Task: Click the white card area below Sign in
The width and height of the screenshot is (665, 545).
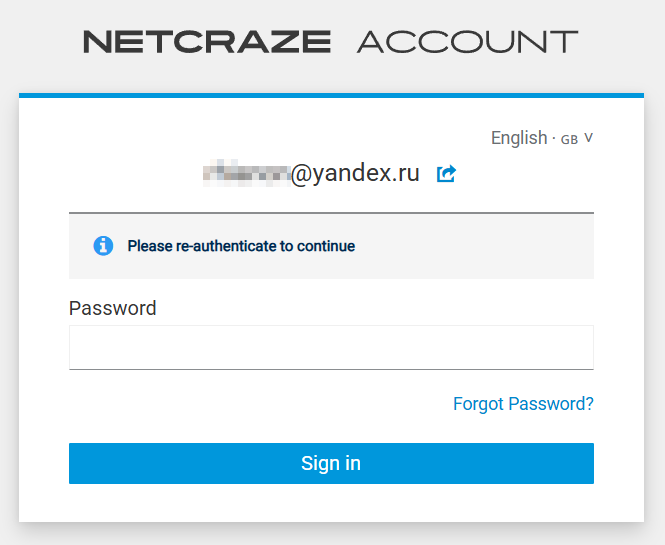Action: click(x=331, y=503)
